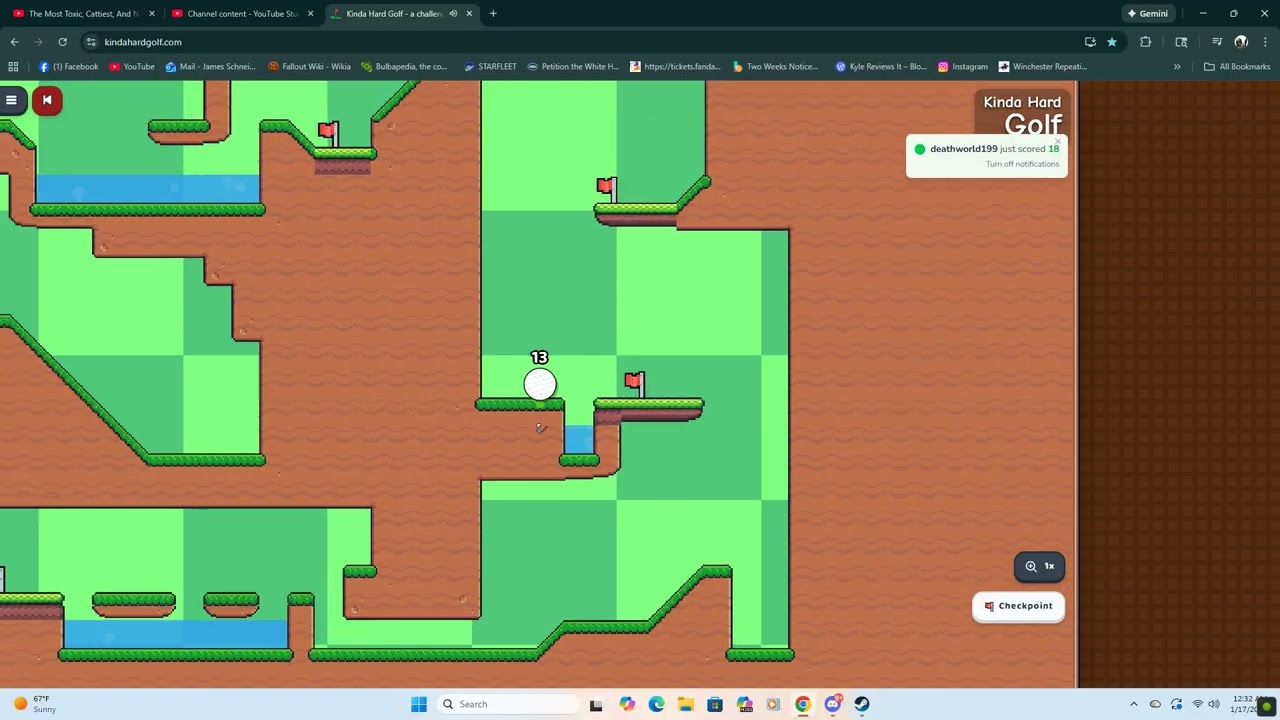Click the taskbar Search box
Image resolution: width=1280 pixels, height=720 pixels.
tap(506, 704)
